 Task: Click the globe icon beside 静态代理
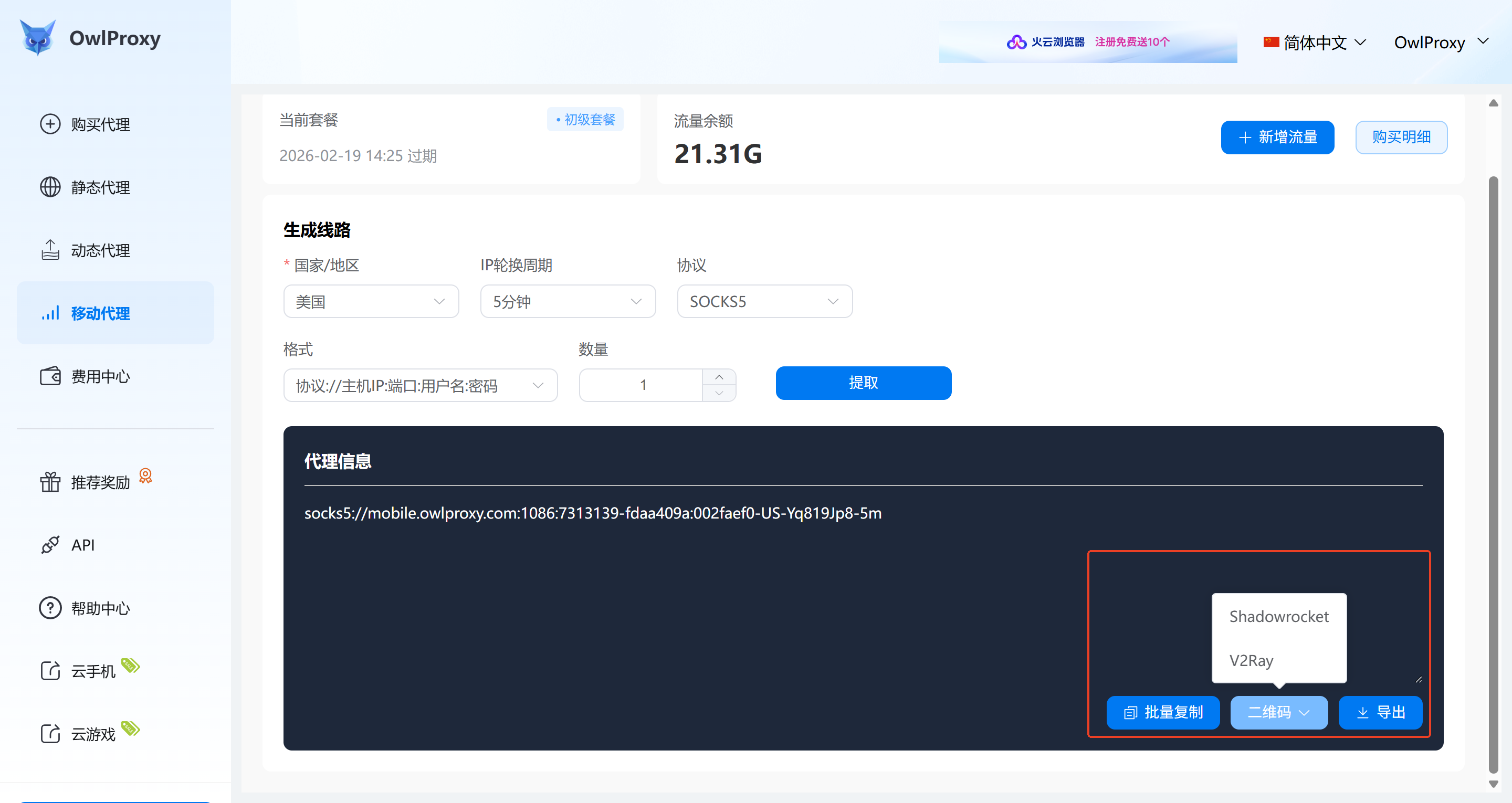(x=50, y=187)
